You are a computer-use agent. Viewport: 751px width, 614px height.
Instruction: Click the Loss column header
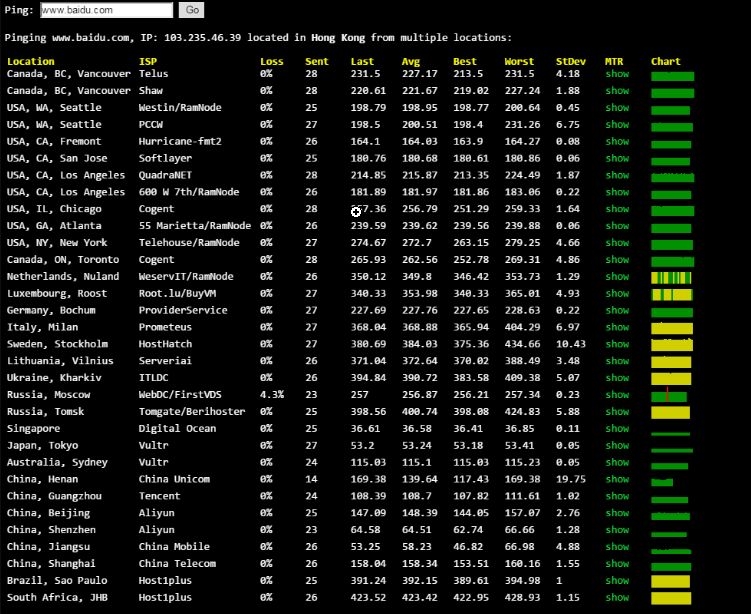tap(272, 61)
